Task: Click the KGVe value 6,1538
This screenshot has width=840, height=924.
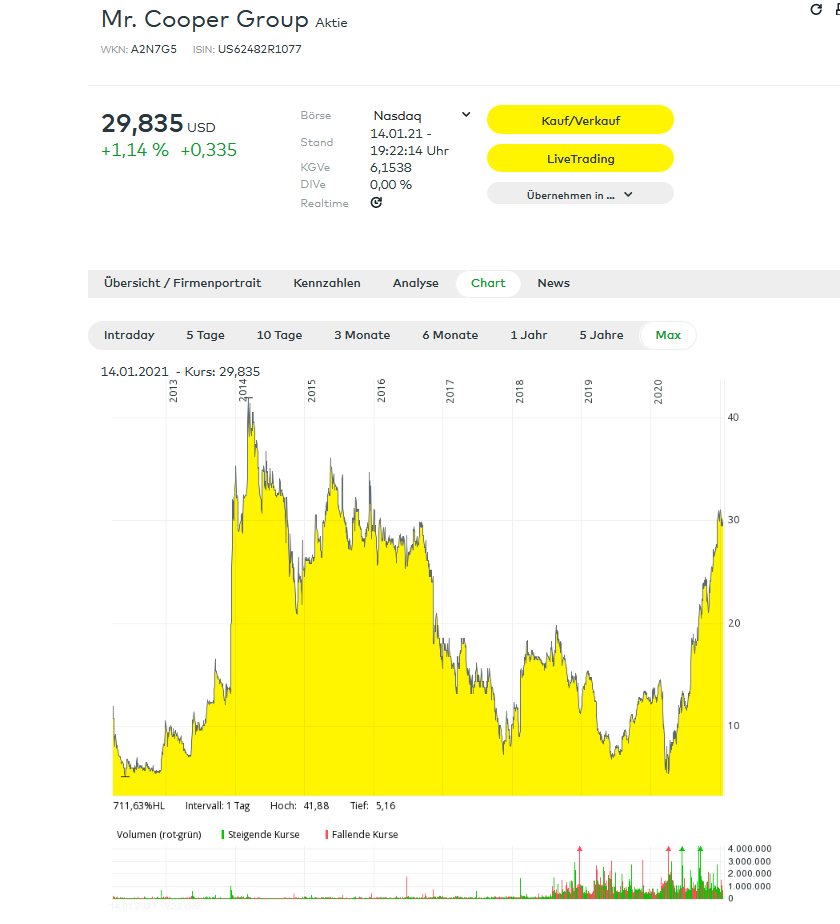Action: tap(391, 168)
